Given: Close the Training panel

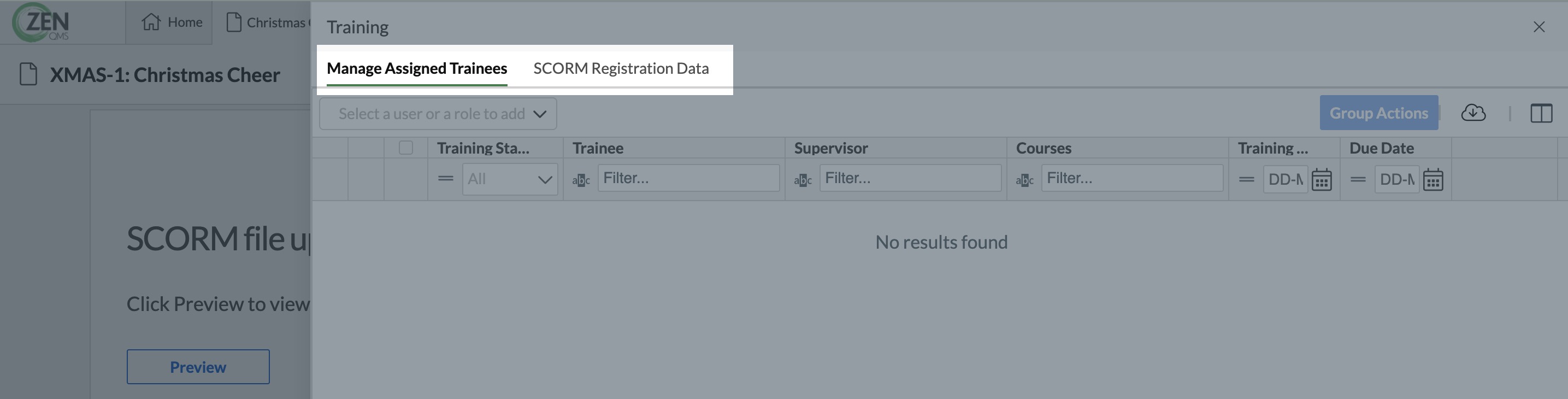Looking at the screenshot, I should pyautogui.click(x=1539, y=27).
